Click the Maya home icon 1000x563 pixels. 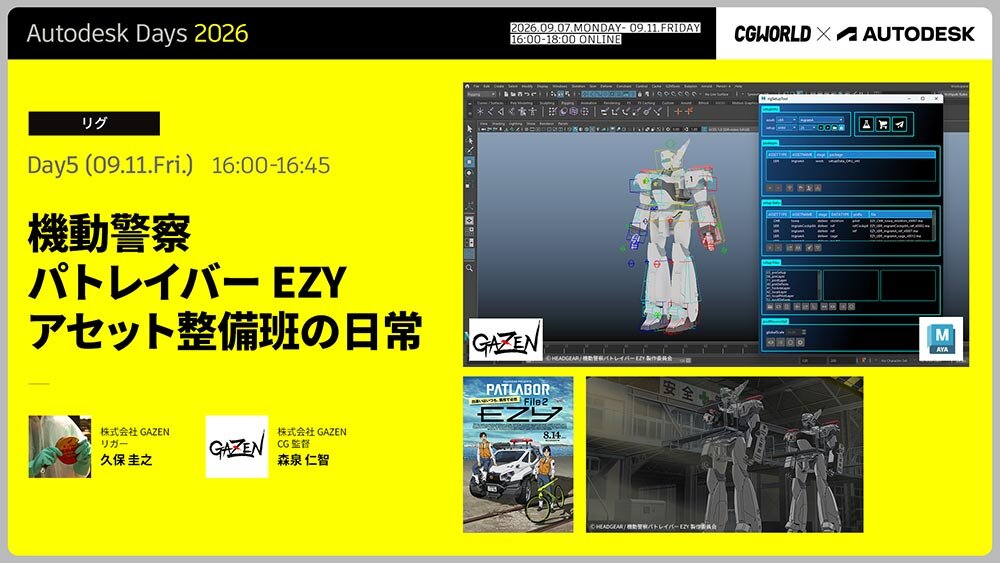click(467, 86)
